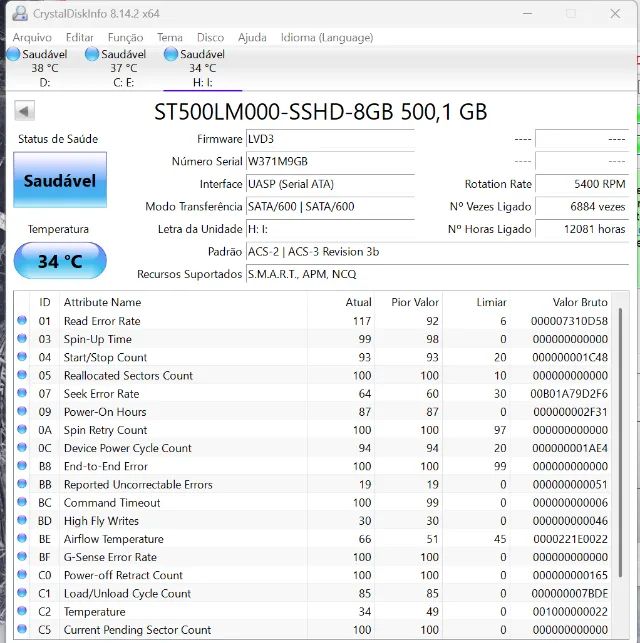
Task: Click the 34 °C temperature button
Action: (x=60, y=261)
